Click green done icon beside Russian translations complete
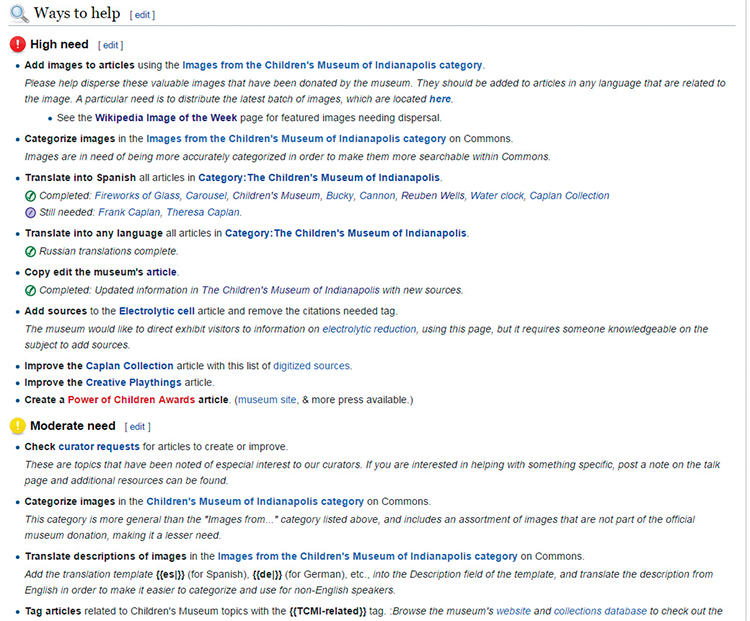The image size is (750, 621). pyautogui.click(x=30, y=252)
